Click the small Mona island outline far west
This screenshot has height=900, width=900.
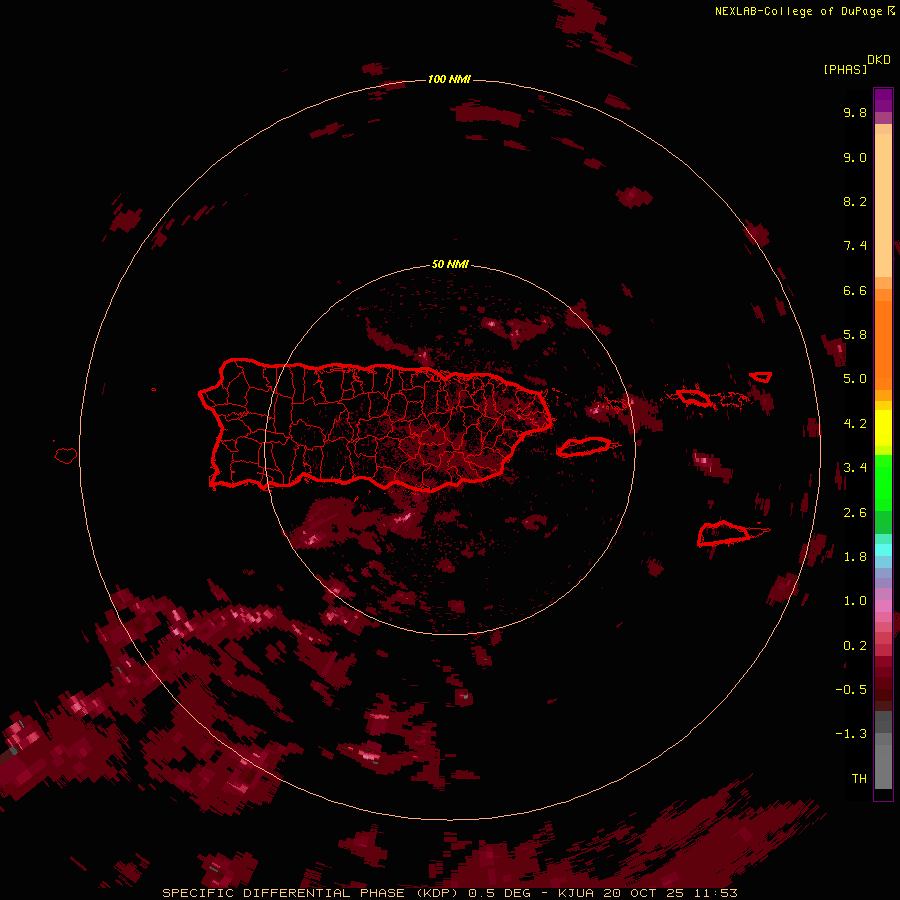pyautogui.click(x=66, y=456)
